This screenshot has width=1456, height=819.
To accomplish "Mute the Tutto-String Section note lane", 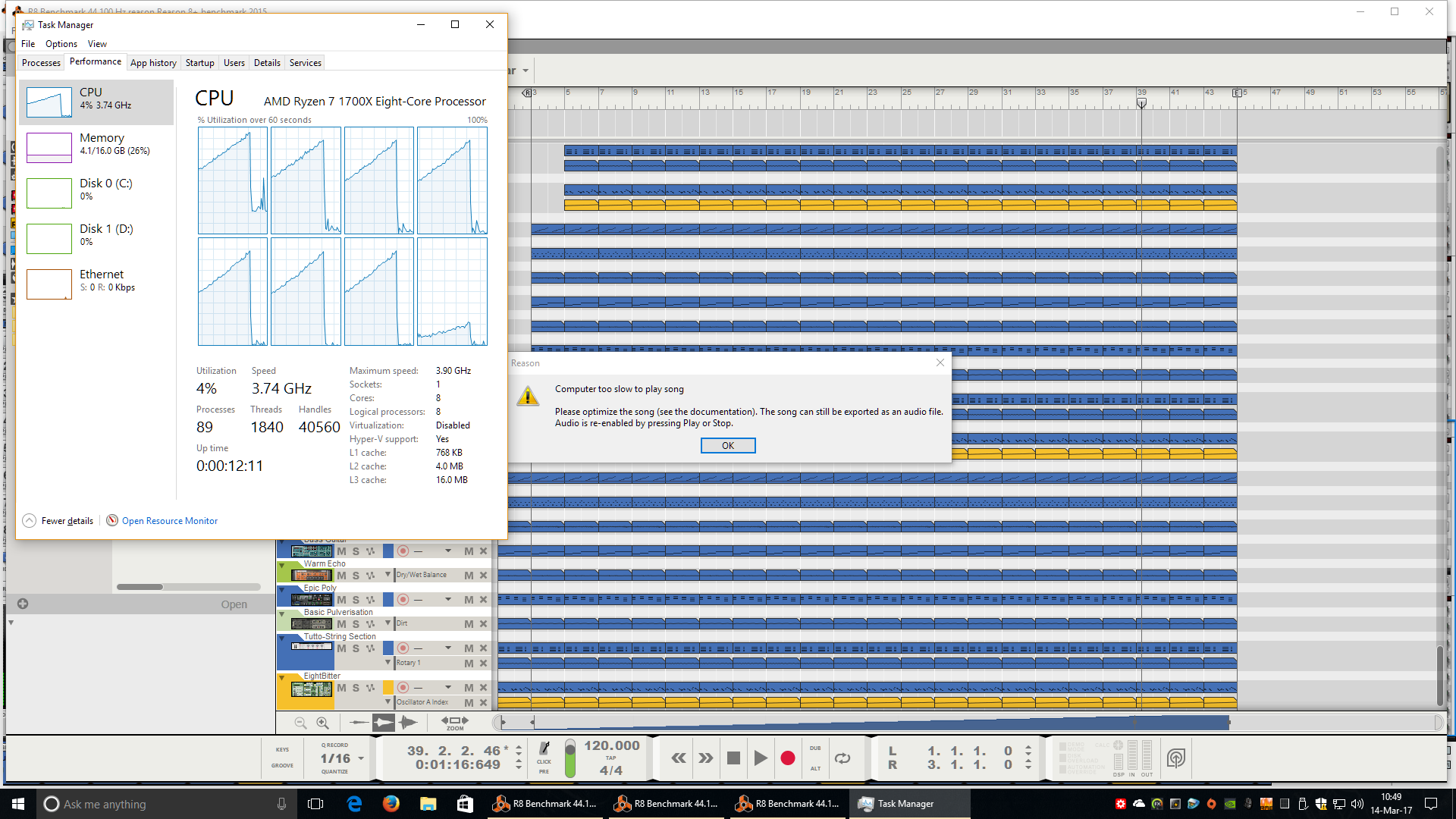I will click(x=469, y=648).
